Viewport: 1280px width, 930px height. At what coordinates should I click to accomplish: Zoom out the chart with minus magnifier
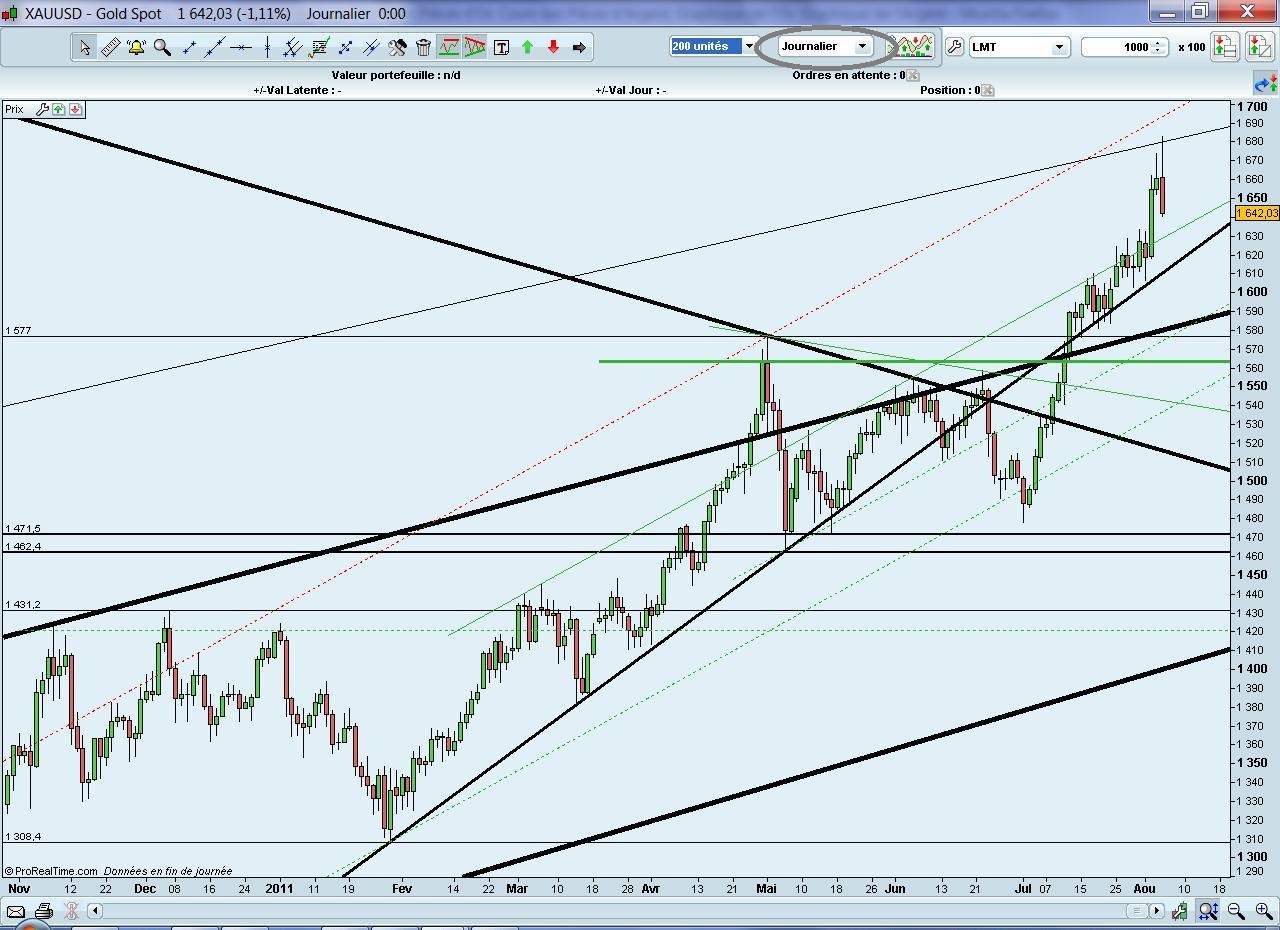point(1236,911)
